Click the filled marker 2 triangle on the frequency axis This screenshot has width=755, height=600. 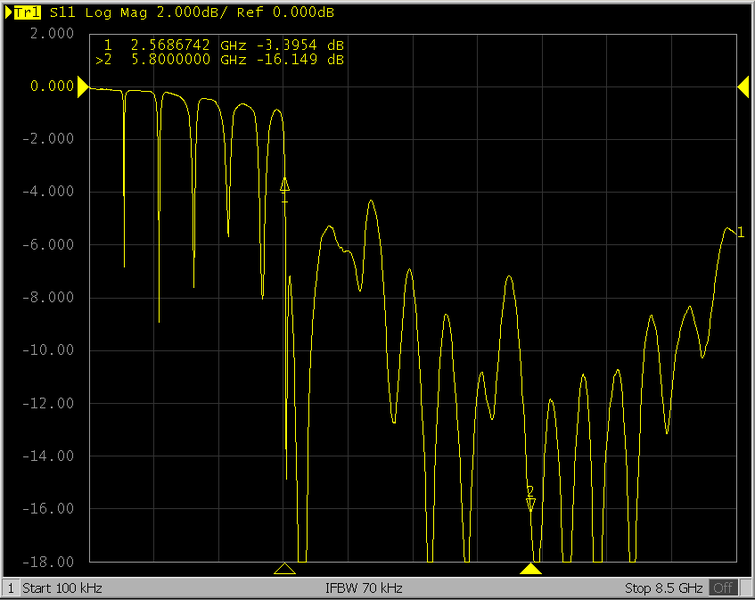(531, 569)
